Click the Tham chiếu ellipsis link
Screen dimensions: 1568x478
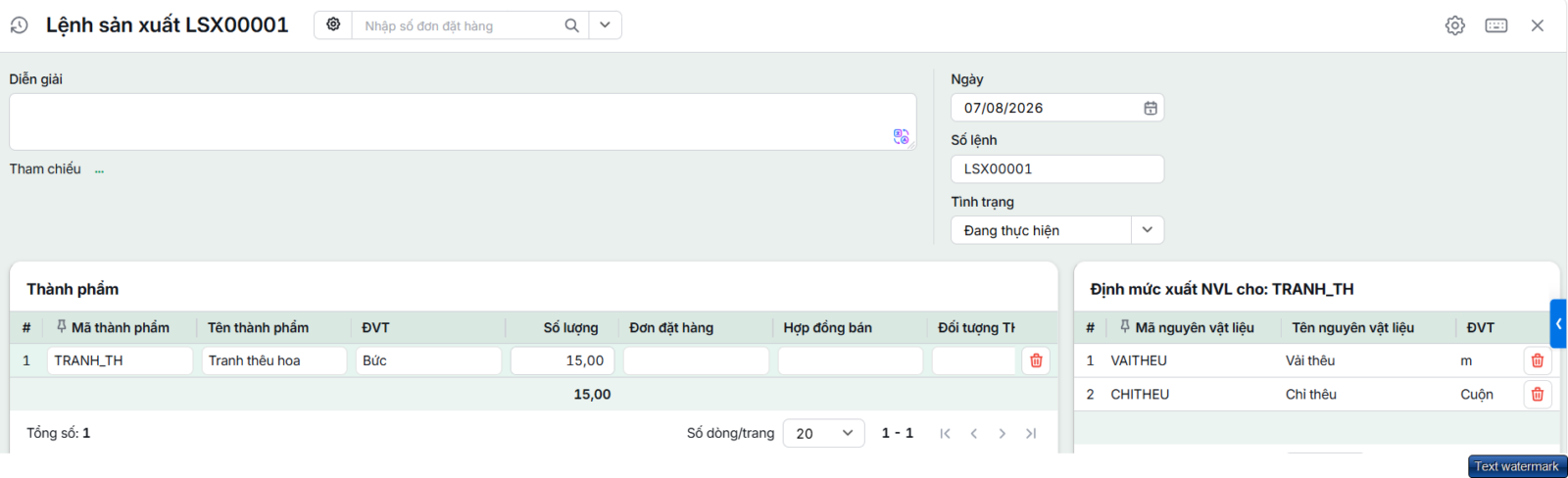pos(99,169)
